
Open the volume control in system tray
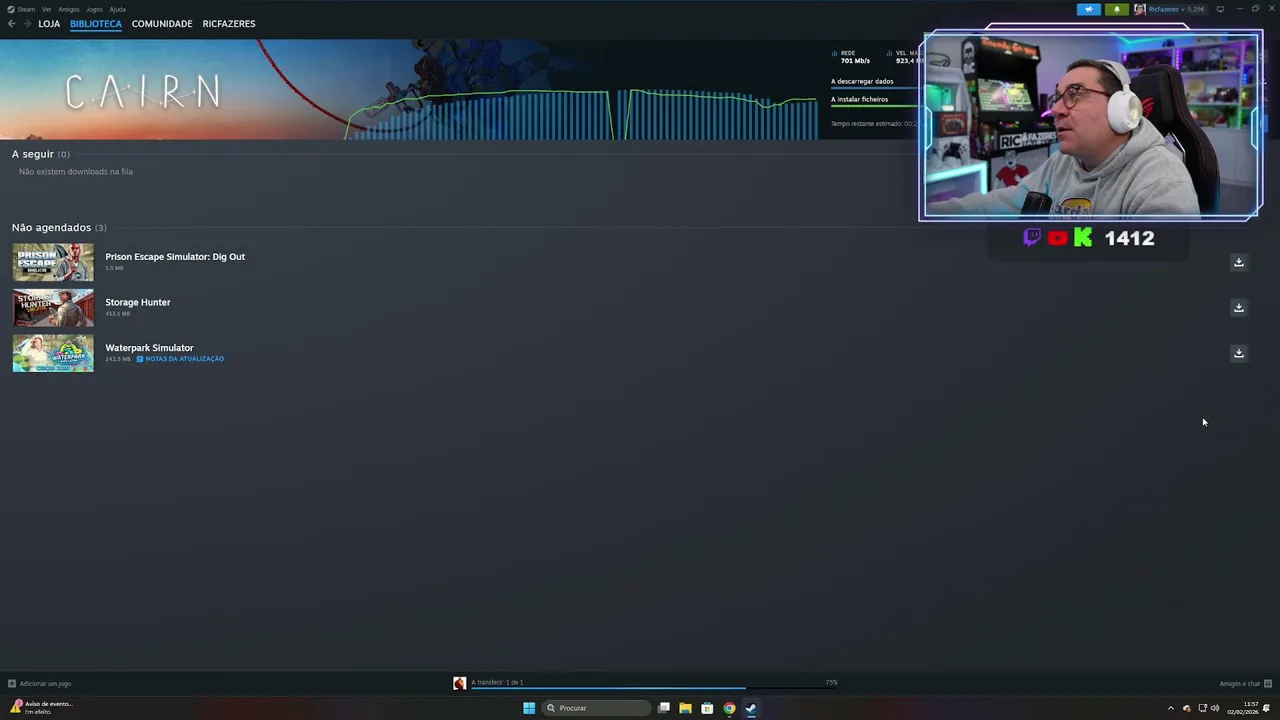point(1215,708)
